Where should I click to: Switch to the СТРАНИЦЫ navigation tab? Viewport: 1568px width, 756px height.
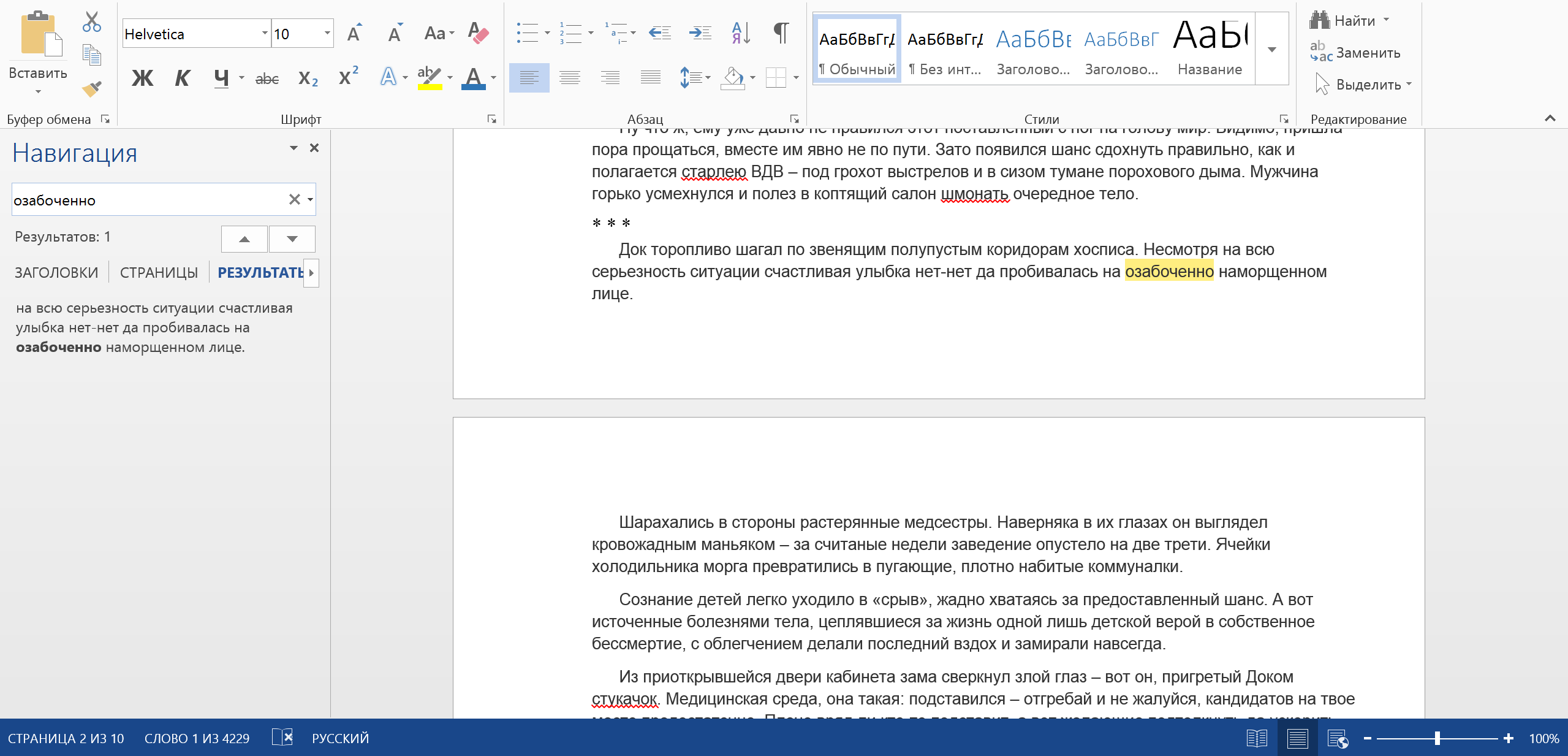[x=159, y=273]
